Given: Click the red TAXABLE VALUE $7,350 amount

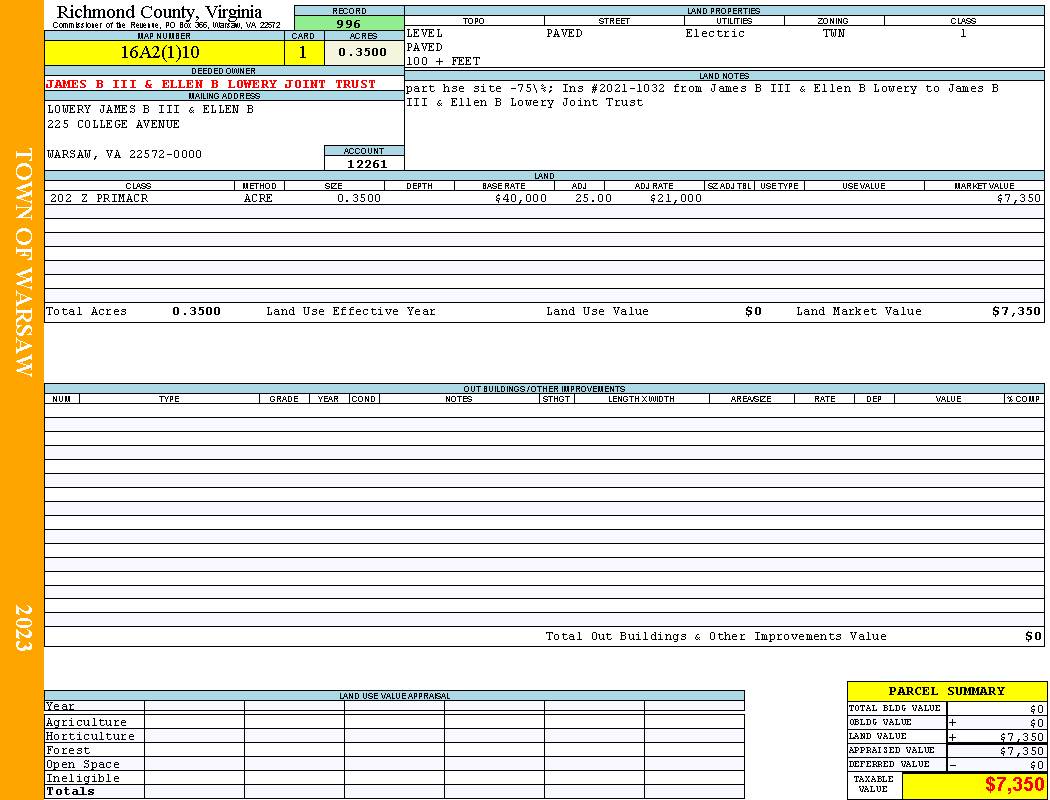Looking at the screenshot, I should click(1014, 785).
